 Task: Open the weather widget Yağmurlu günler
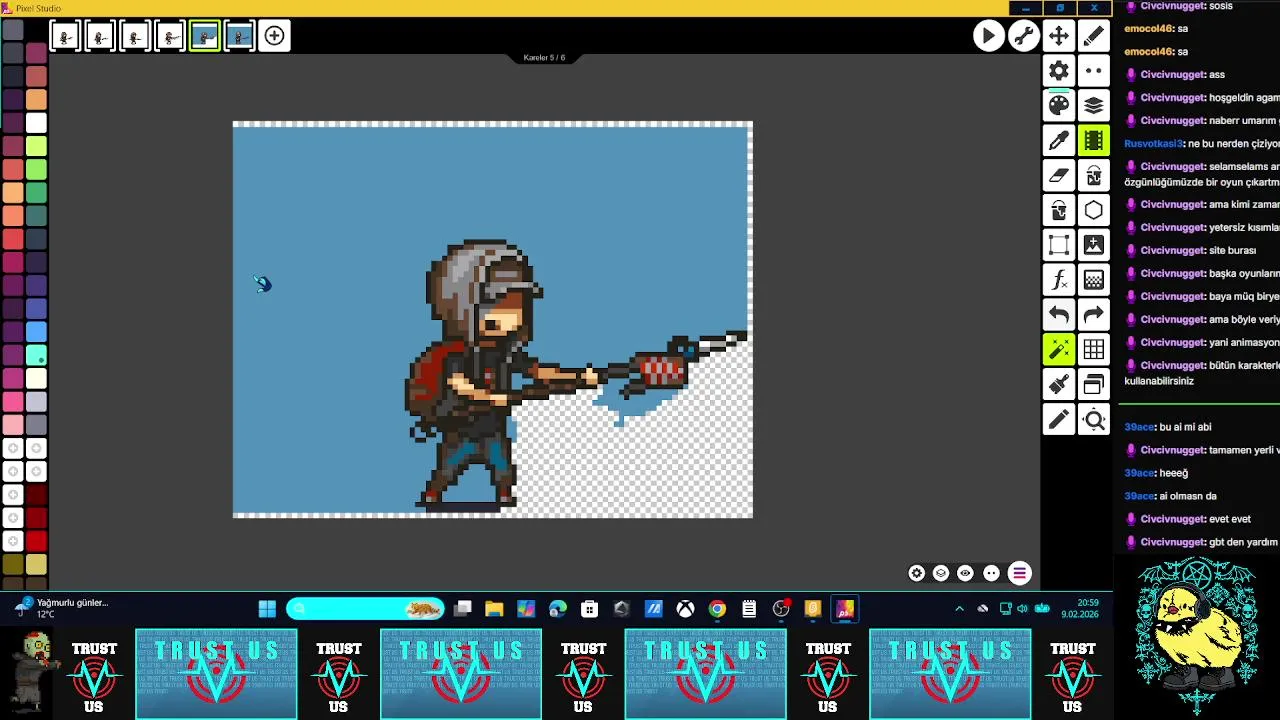[62, 608]
